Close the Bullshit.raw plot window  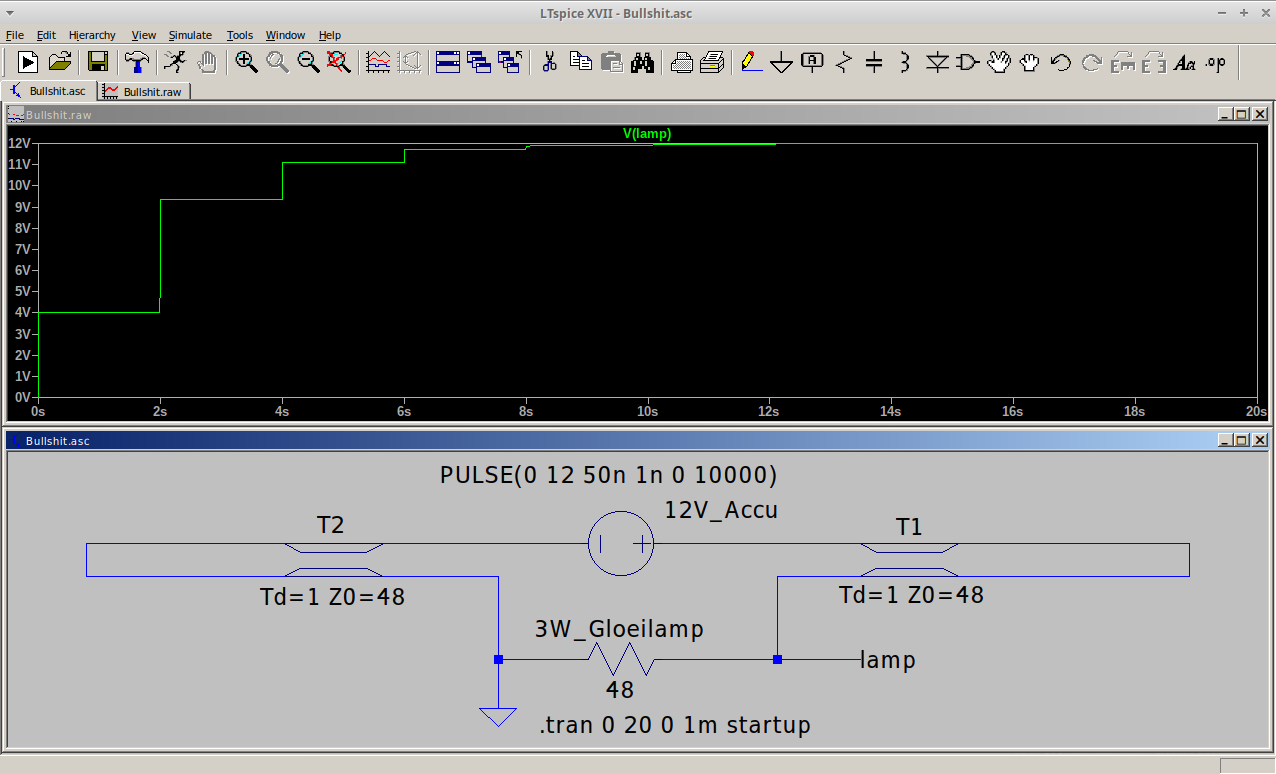coord(1259,115)
